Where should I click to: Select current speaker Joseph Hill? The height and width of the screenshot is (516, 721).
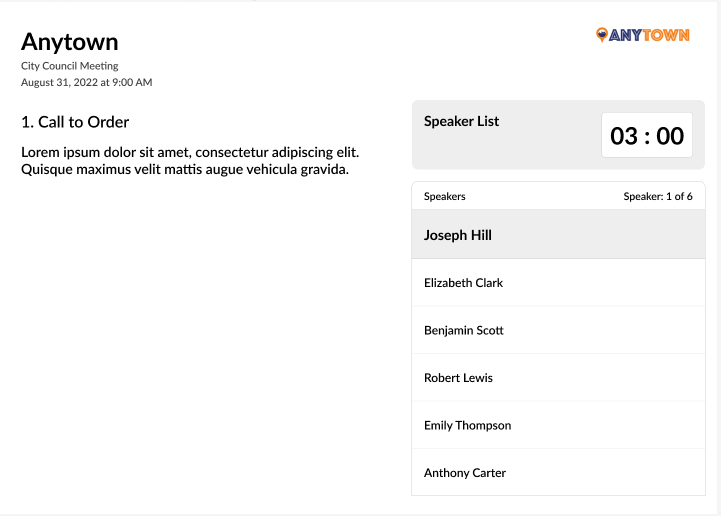pos(458,235)
